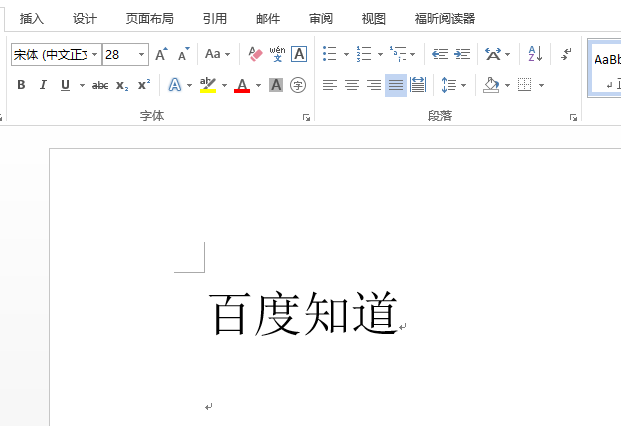The image size is (621, 426).
Task: Open text effects dropdown arrow
Action: tap(189, 85)
